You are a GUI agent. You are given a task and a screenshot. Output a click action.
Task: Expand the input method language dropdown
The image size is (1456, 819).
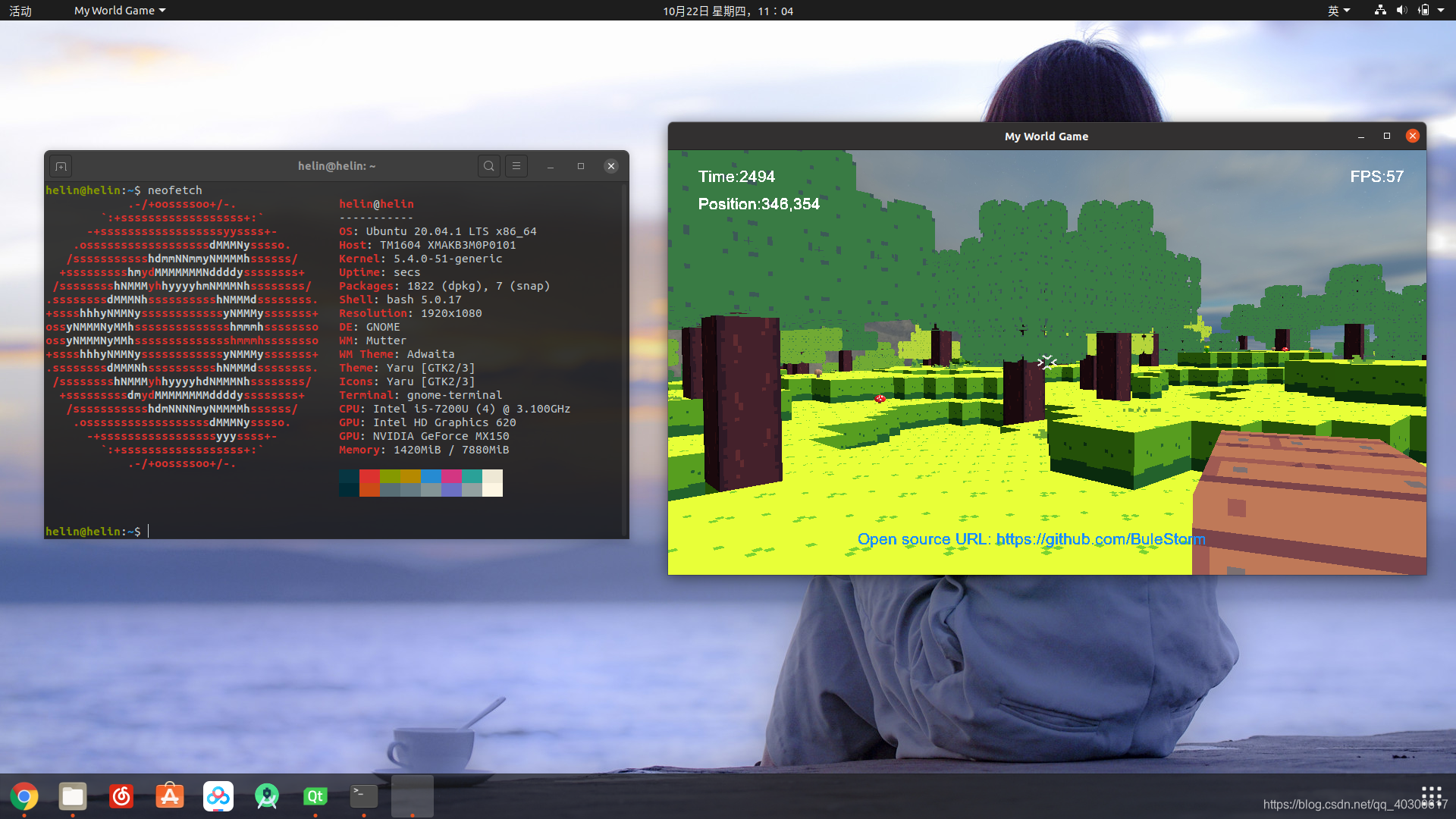click(1338, 11)
